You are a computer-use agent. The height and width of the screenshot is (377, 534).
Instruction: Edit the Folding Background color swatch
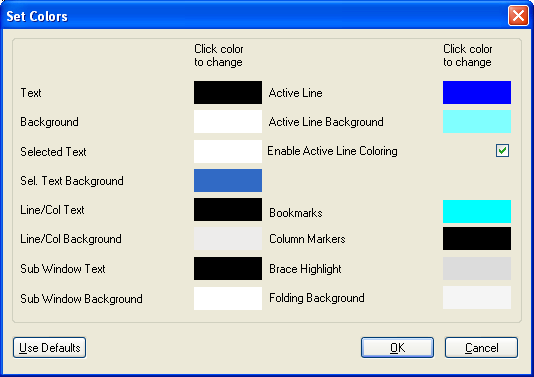[x=477, y=298]
